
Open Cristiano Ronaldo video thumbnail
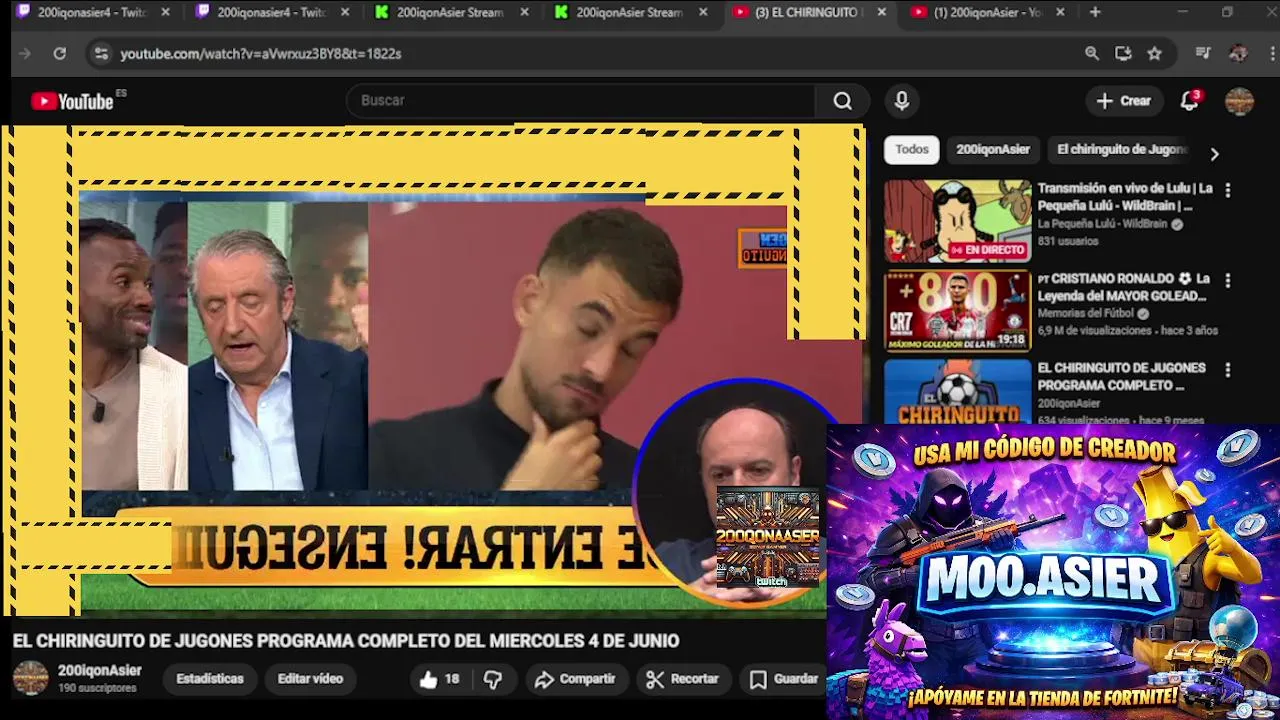[957, 311]
